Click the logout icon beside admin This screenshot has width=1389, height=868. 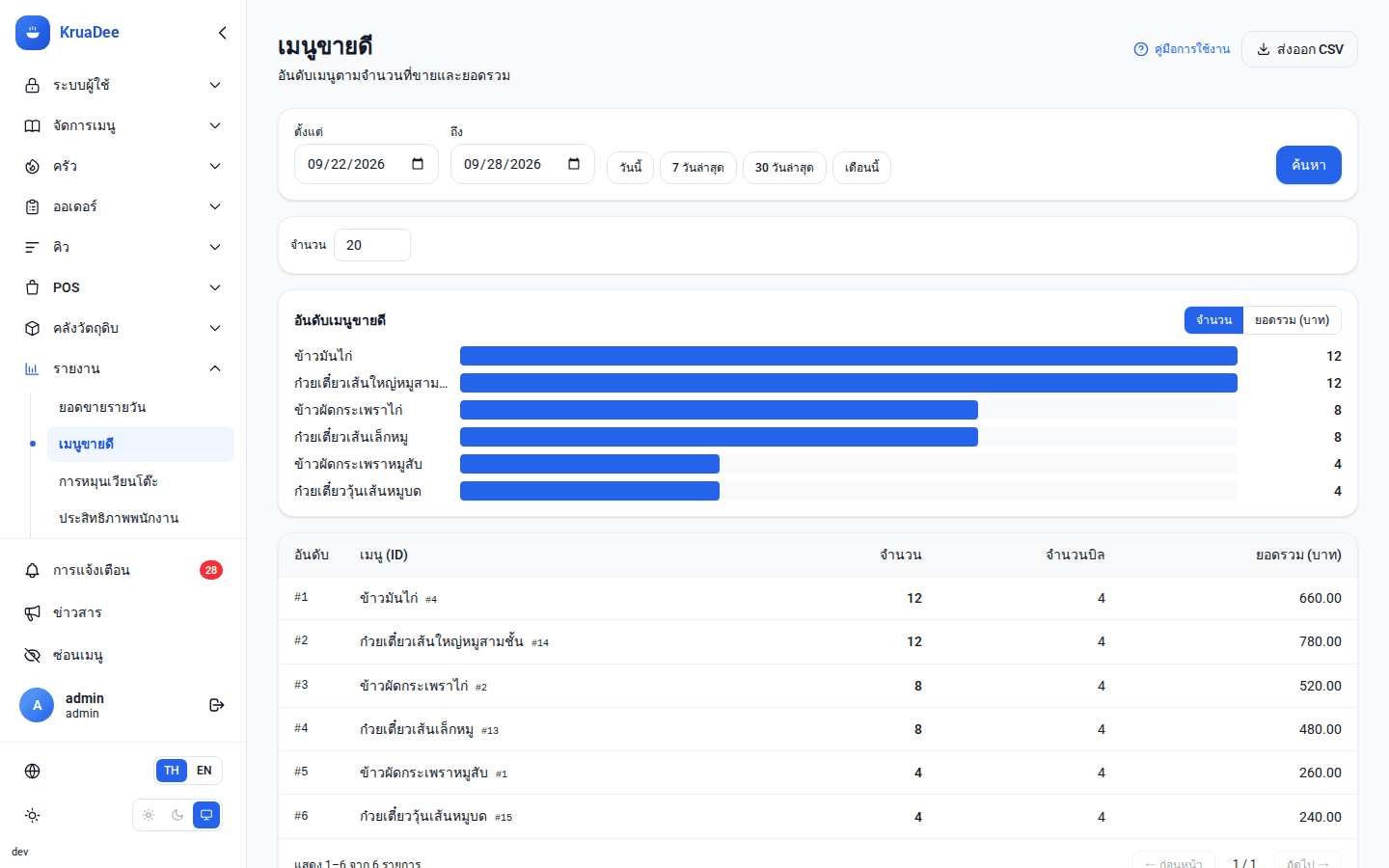point(217,705)
